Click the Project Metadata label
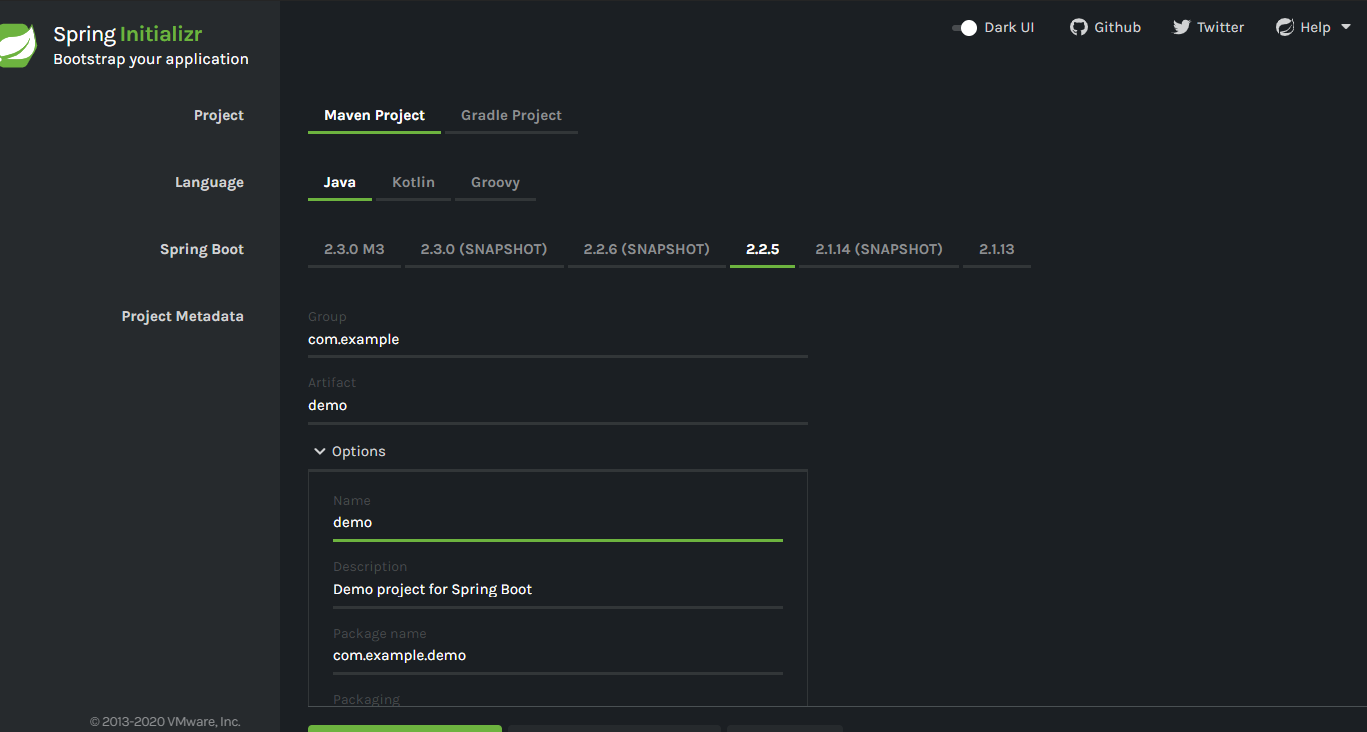The height and width of the screenshot is (732, 1367). point(183,316)
